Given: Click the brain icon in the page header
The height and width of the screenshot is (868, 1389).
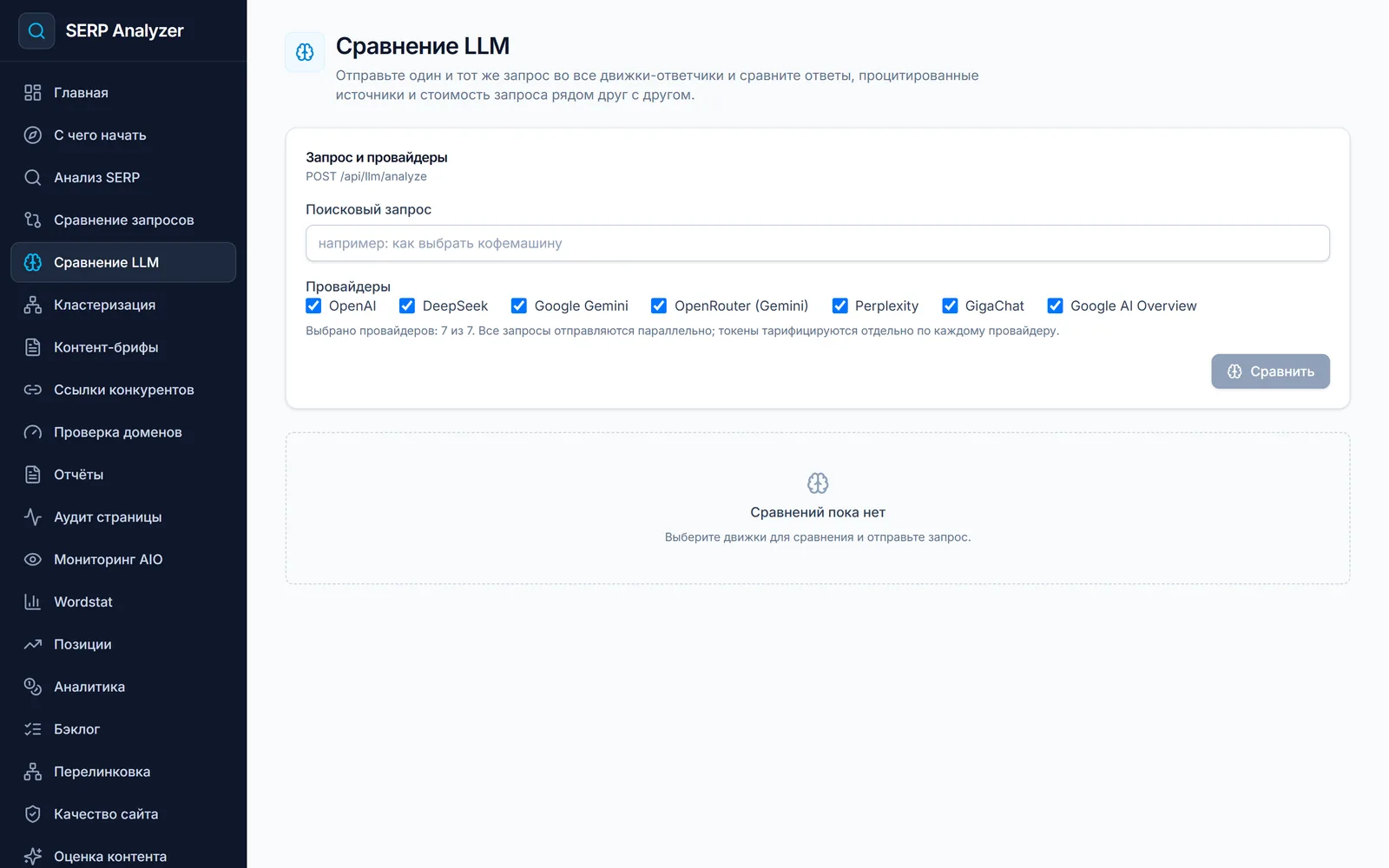Looking at the screenshot, I should point(305,52).
